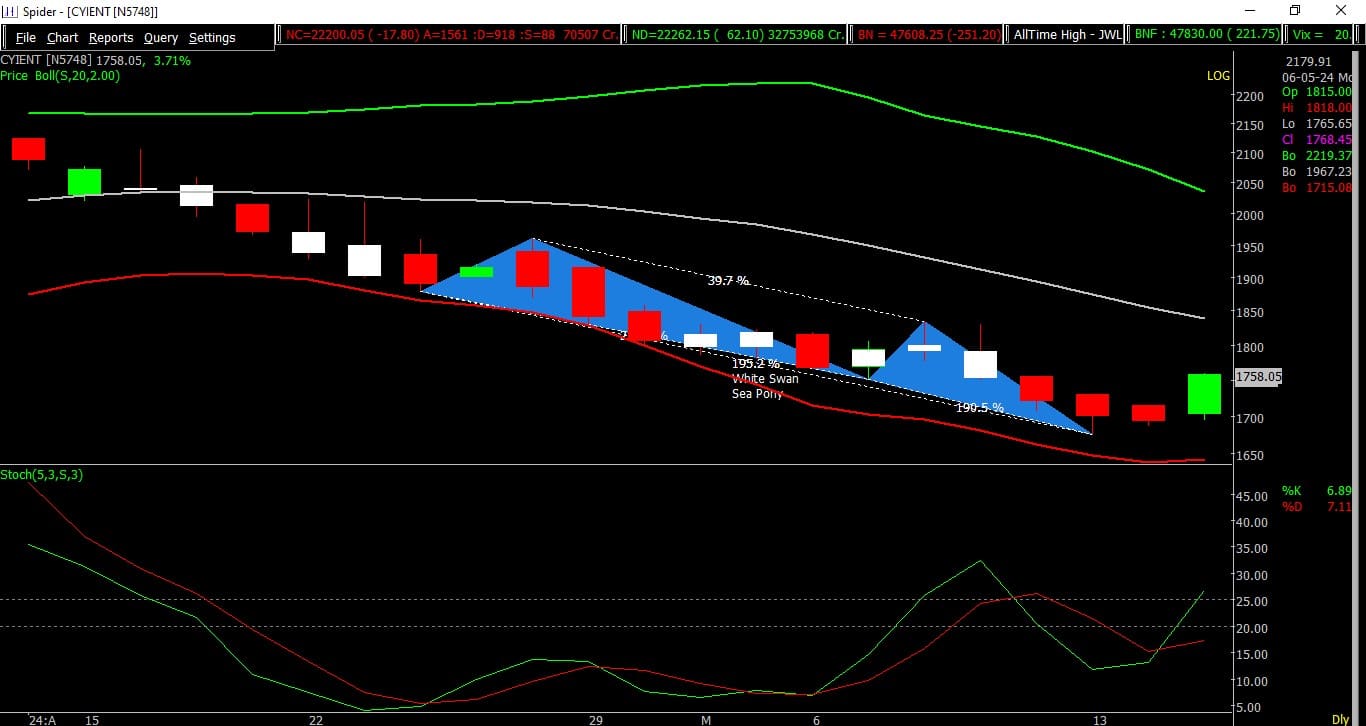Click the AllTime High - JWL ticker

point(1067,34)
